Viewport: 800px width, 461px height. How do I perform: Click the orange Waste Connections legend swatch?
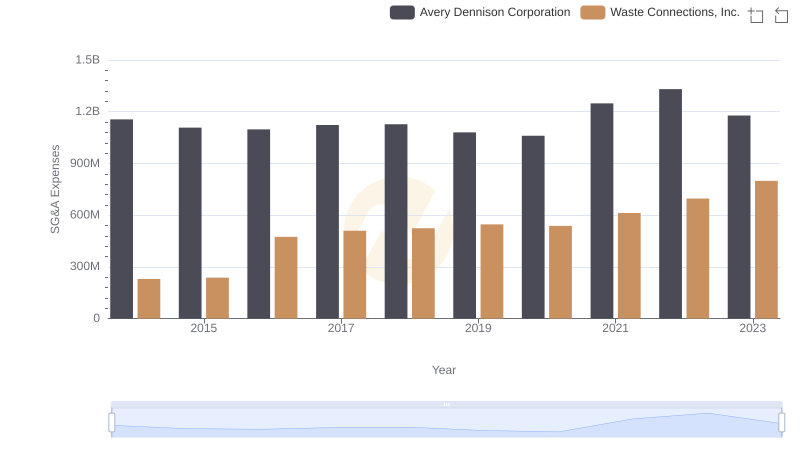point(592,12)
